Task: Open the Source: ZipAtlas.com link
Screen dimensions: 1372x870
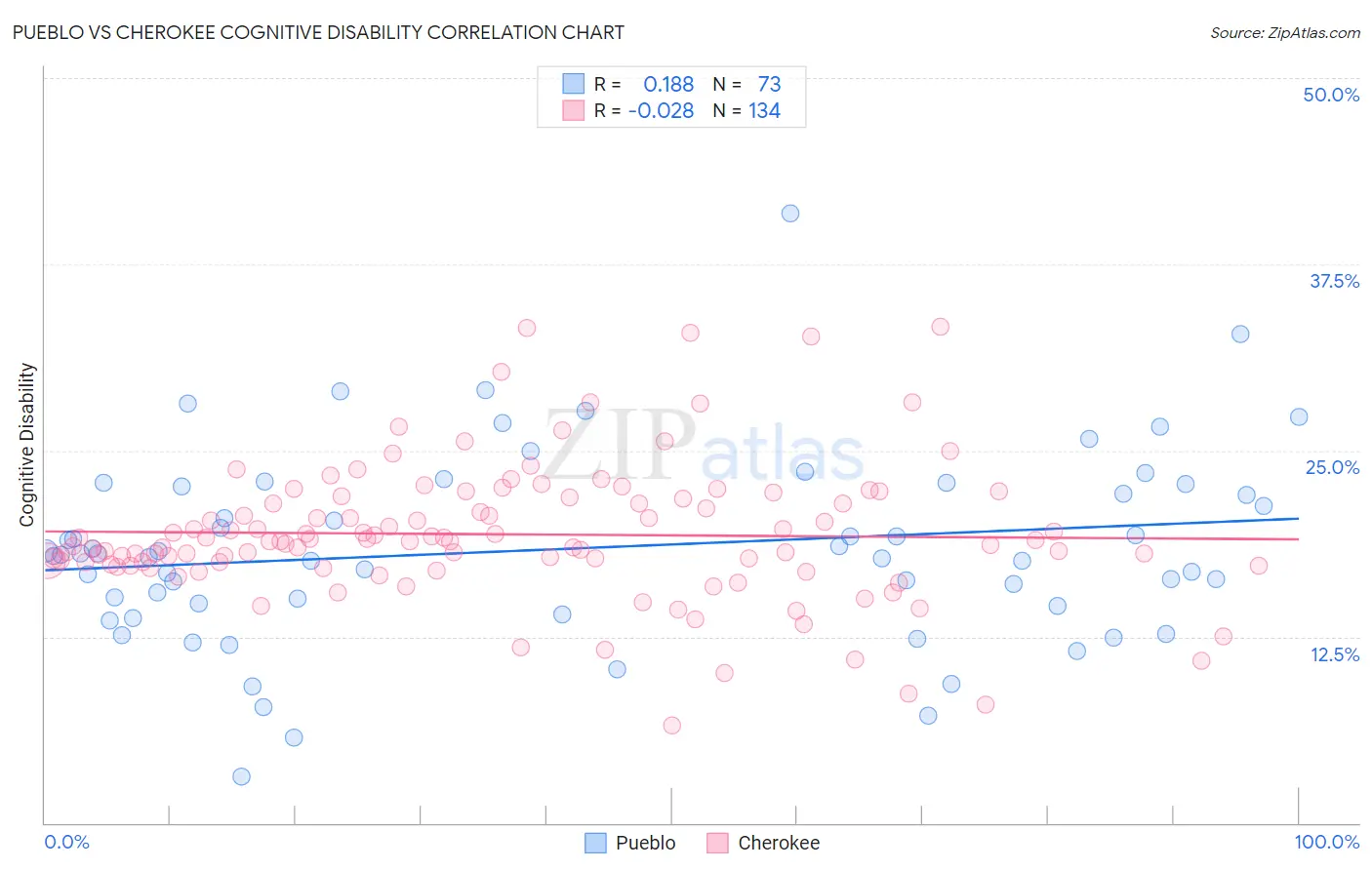Action: pos(1285,32)
